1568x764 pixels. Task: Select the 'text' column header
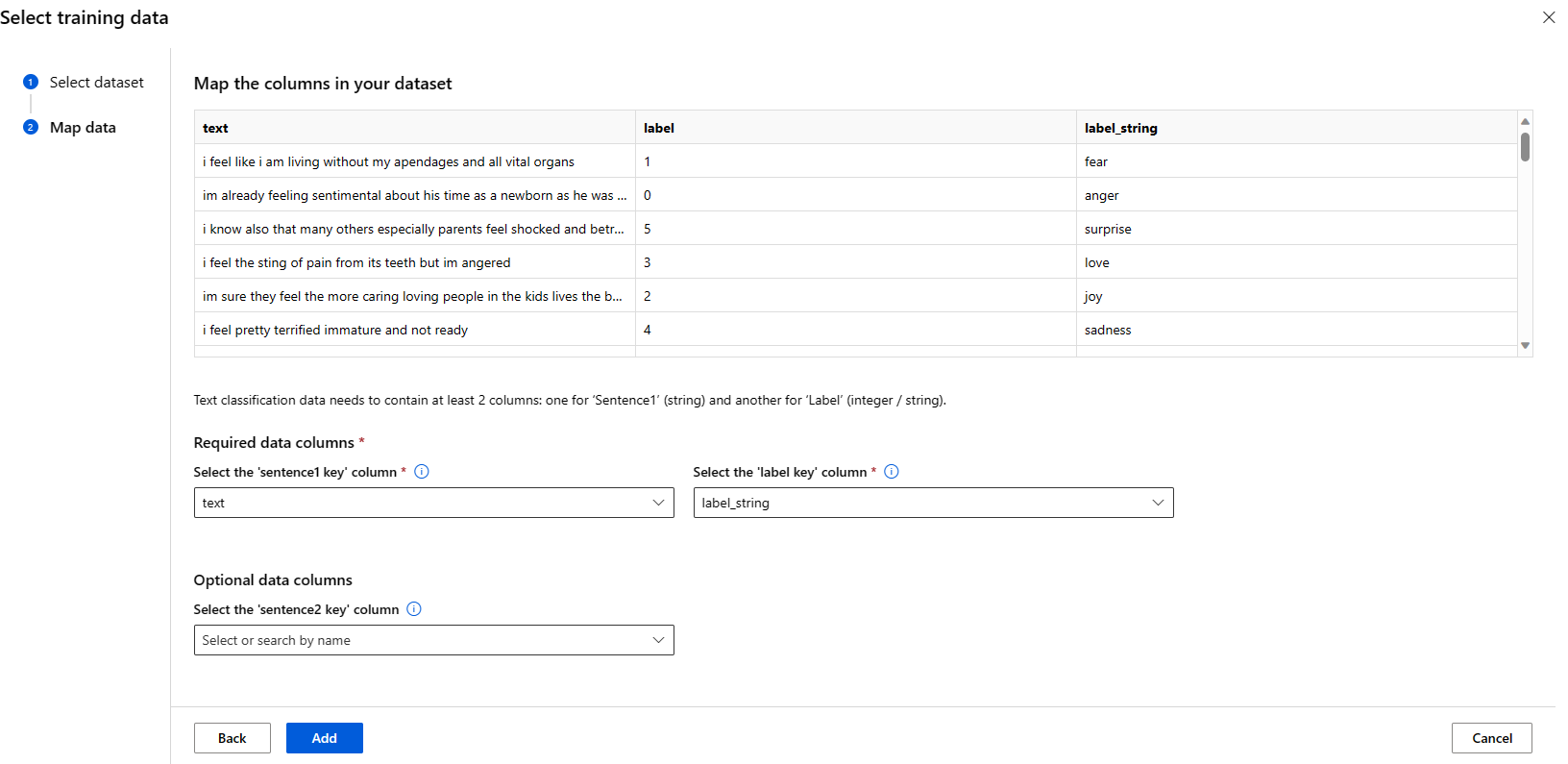point(215,128)
